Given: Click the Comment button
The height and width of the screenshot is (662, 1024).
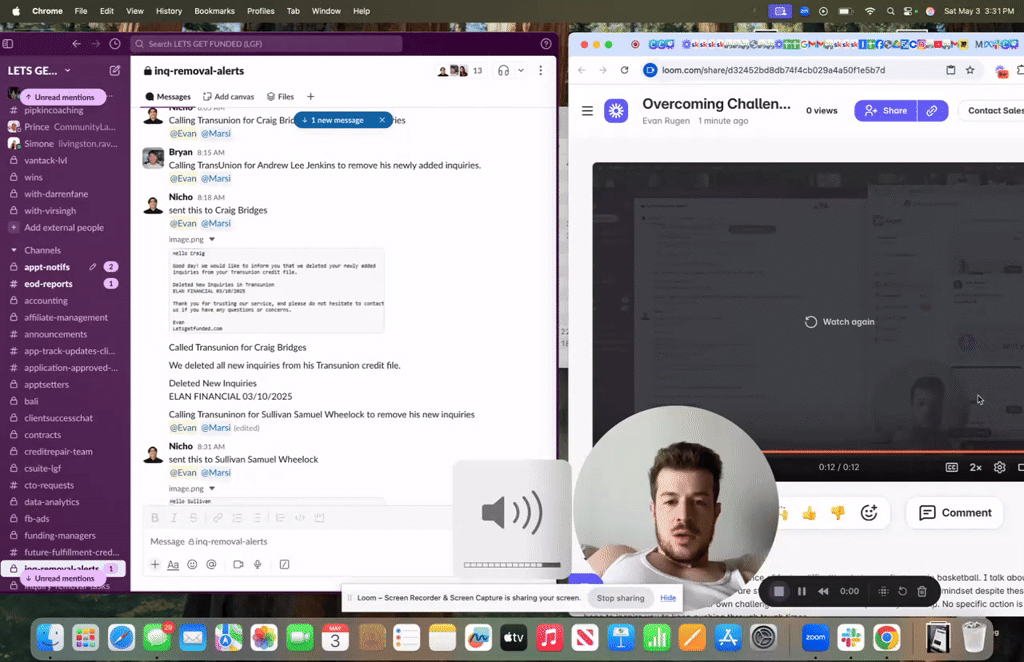Looking at the screenshot, I should [955, 513].
